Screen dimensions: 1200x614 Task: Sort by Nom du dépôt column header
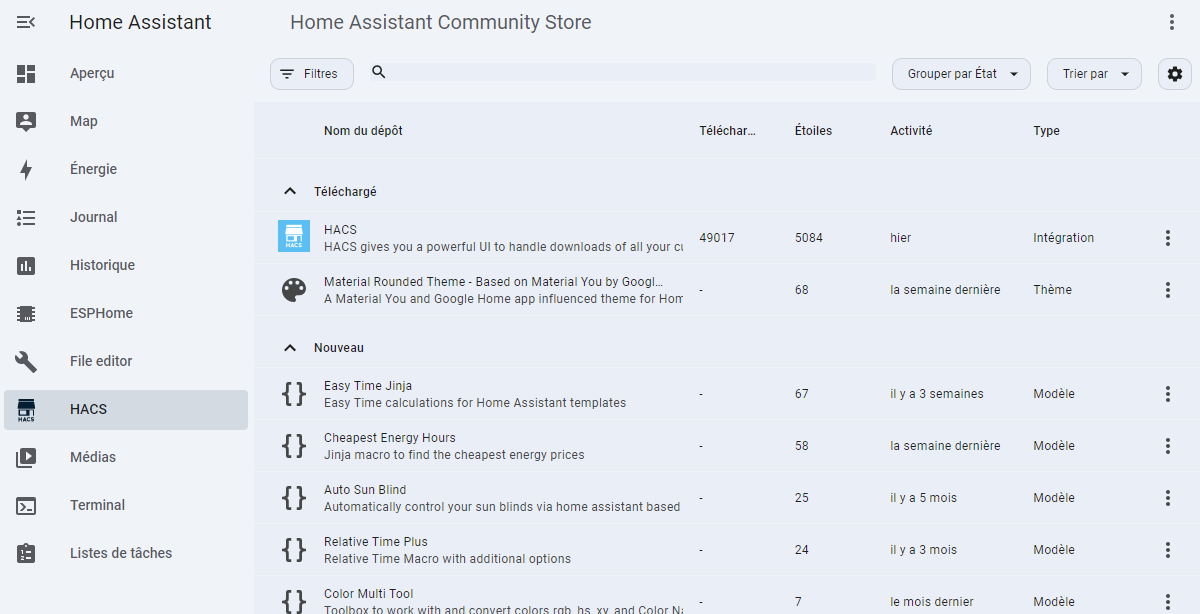coord(363,131)
